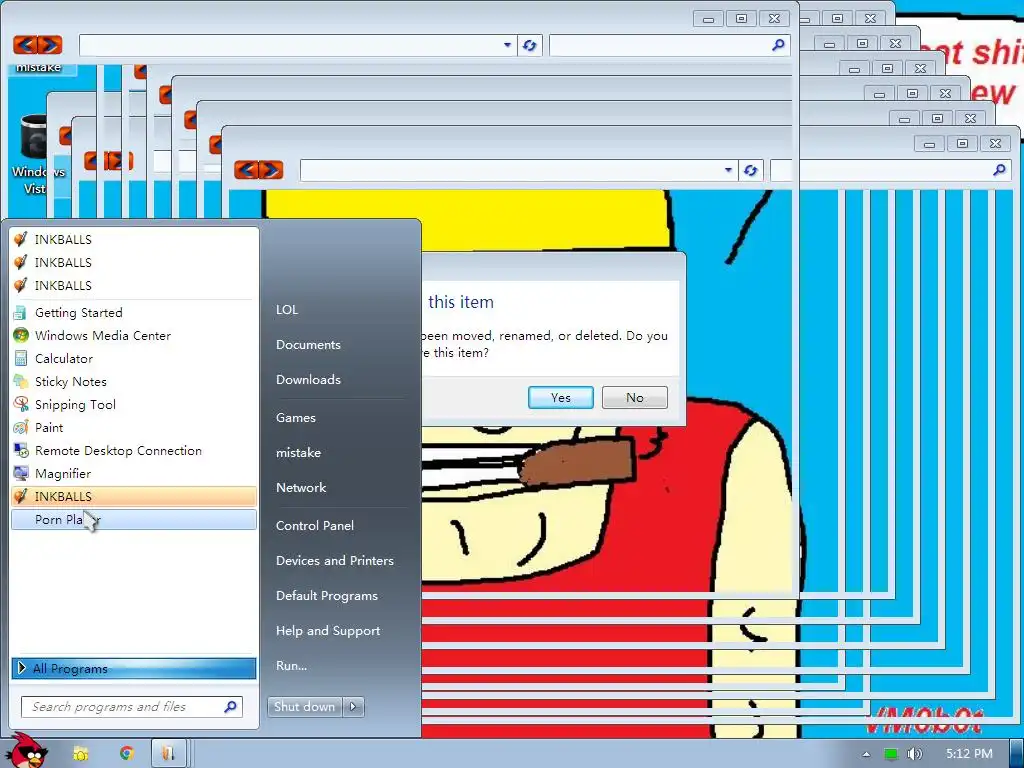Click the Show desktop strip beside clock
Screen dimensions: 1024x768
click(1017, 754)
